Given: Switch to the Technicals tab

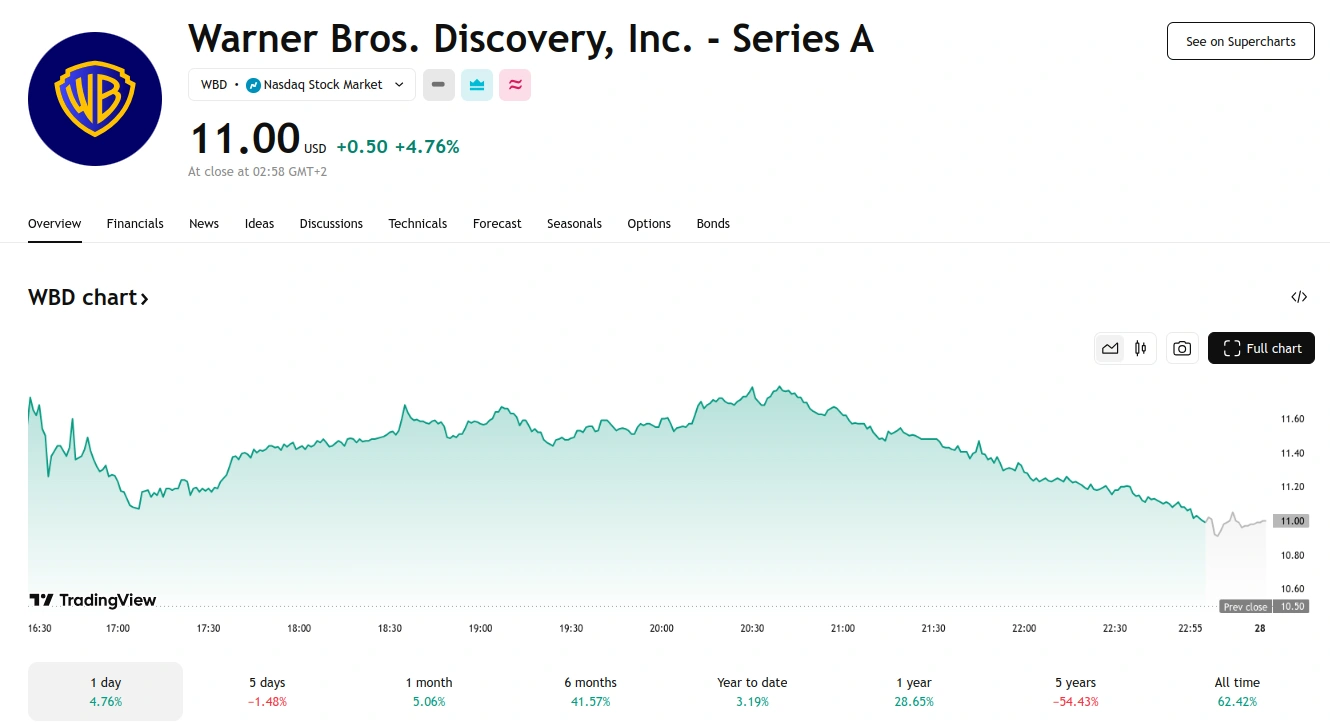Looking at the screenshot, I should click(417, 224).
